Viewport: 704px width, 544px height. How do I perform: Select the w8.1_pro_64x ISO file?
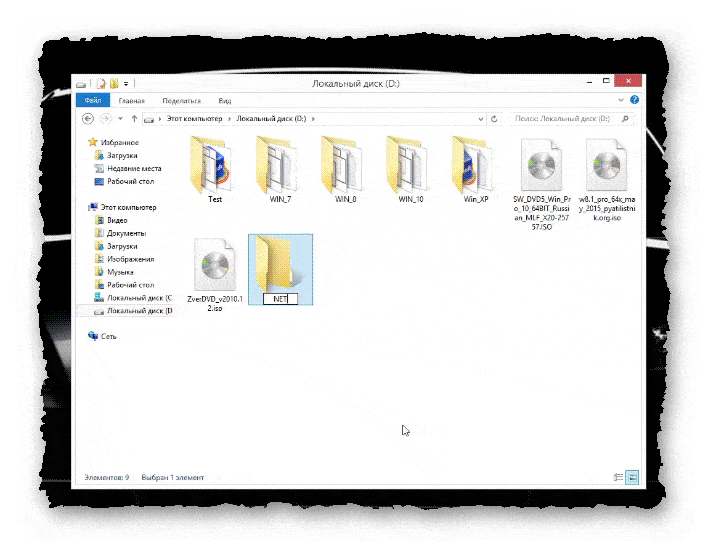(607, 180)
